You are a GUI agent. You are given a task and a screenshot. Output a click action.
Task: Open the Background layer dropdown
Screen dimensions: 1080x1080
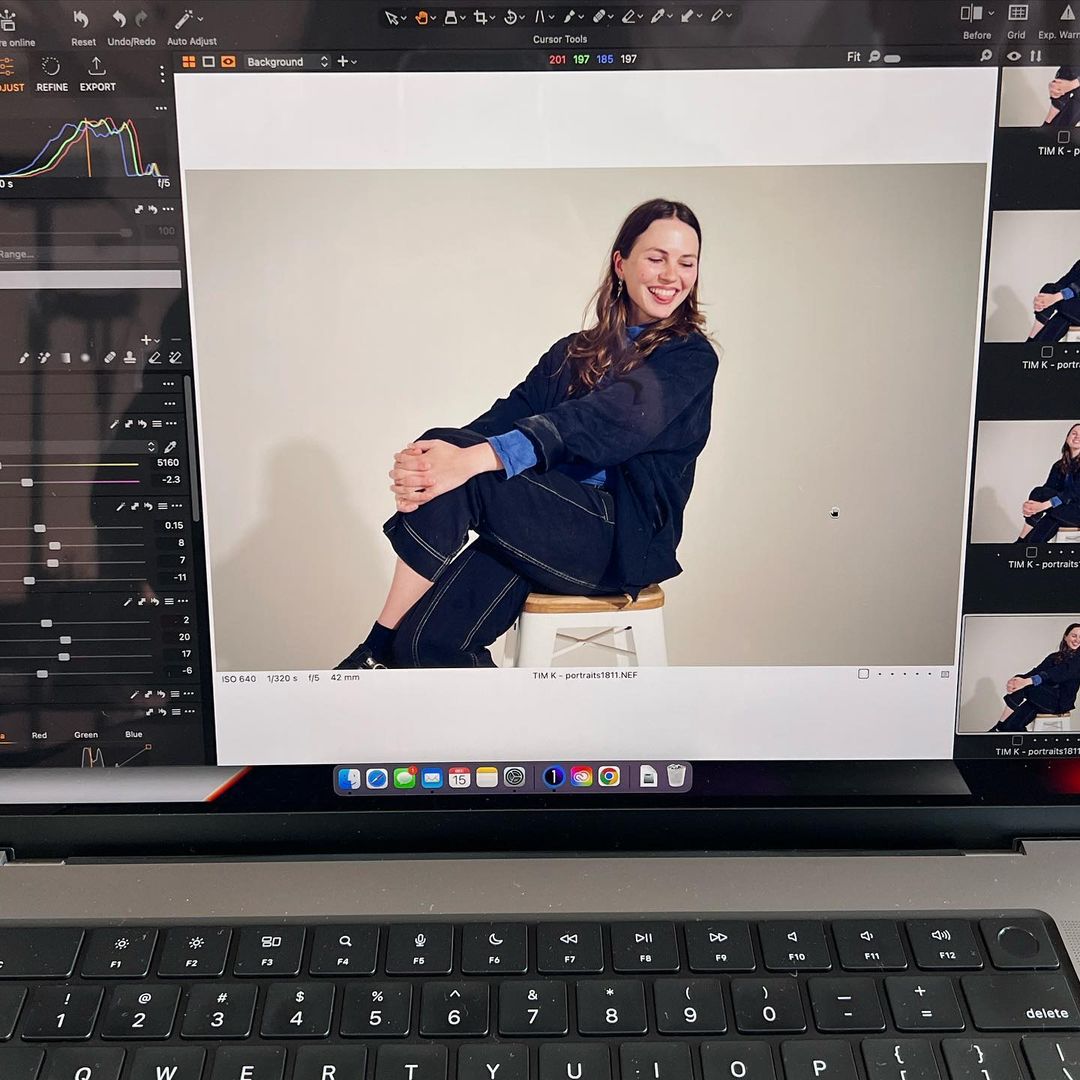[287, 62]
